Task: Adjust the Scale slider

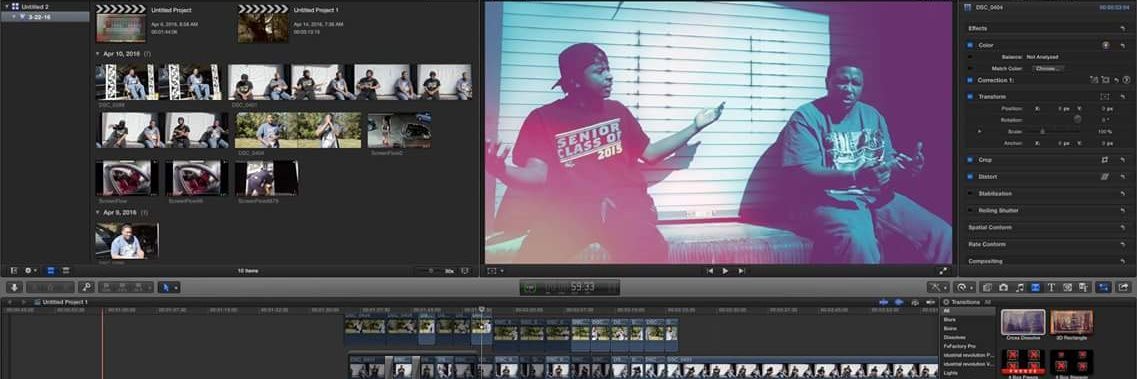Action: click(1042, 132)
